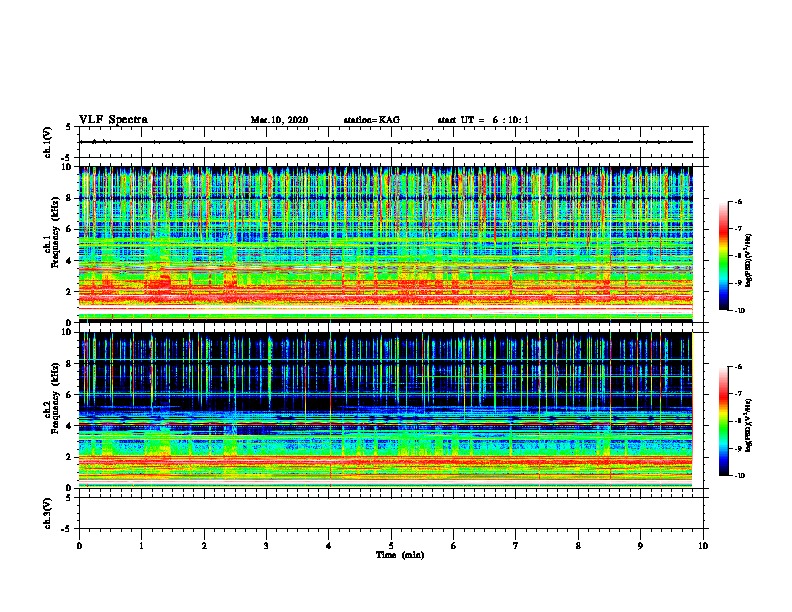Click time axis tick label "2"
The width and height of the screenshot is (792, 612).
click(204, 546)
